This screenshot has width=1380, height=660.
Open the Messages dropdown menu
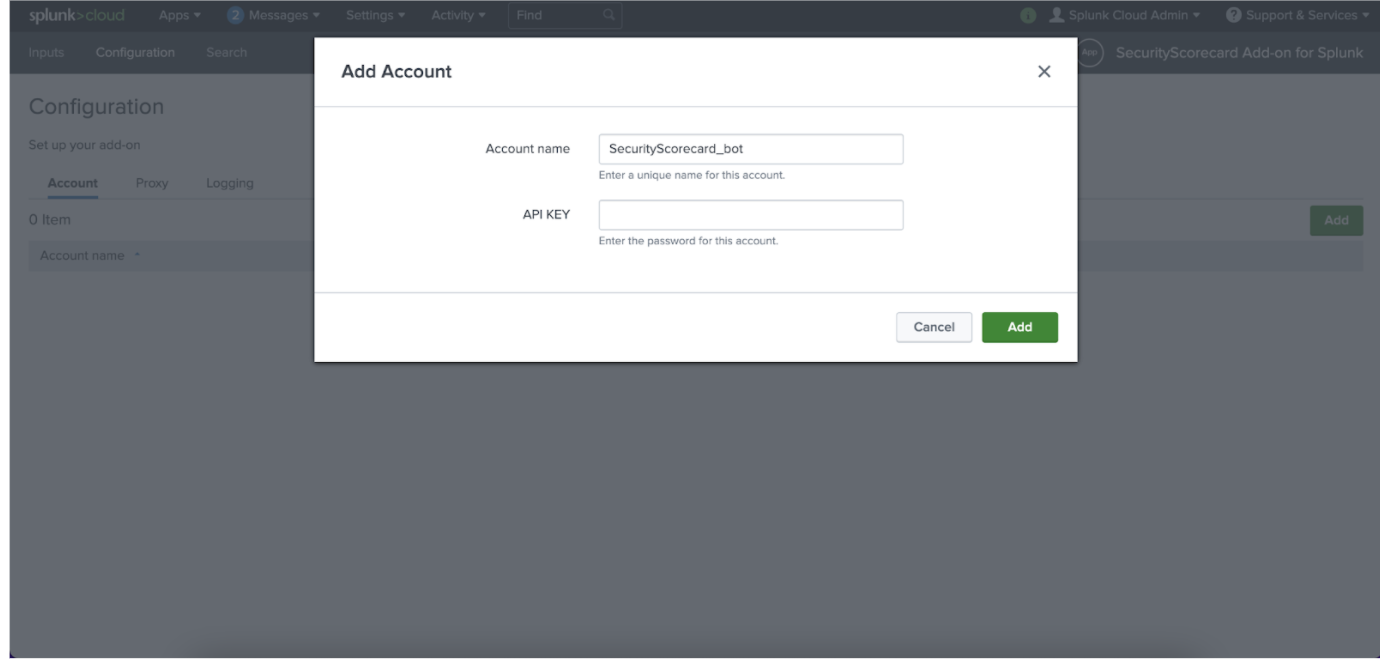pos(273,15)
